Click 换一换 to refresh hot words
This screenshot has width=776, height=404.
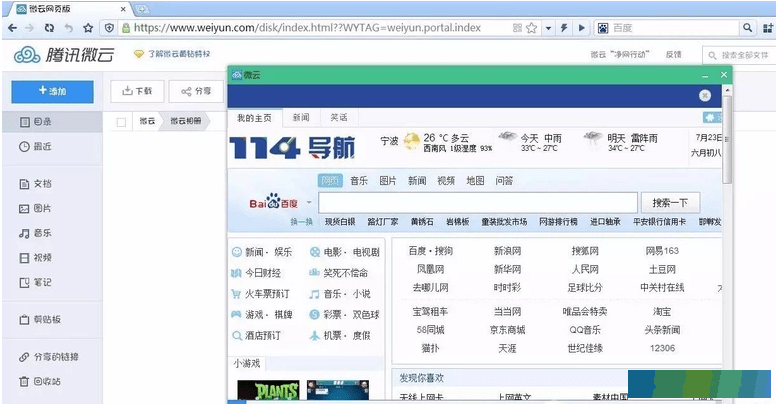click(x=301, y=222)
